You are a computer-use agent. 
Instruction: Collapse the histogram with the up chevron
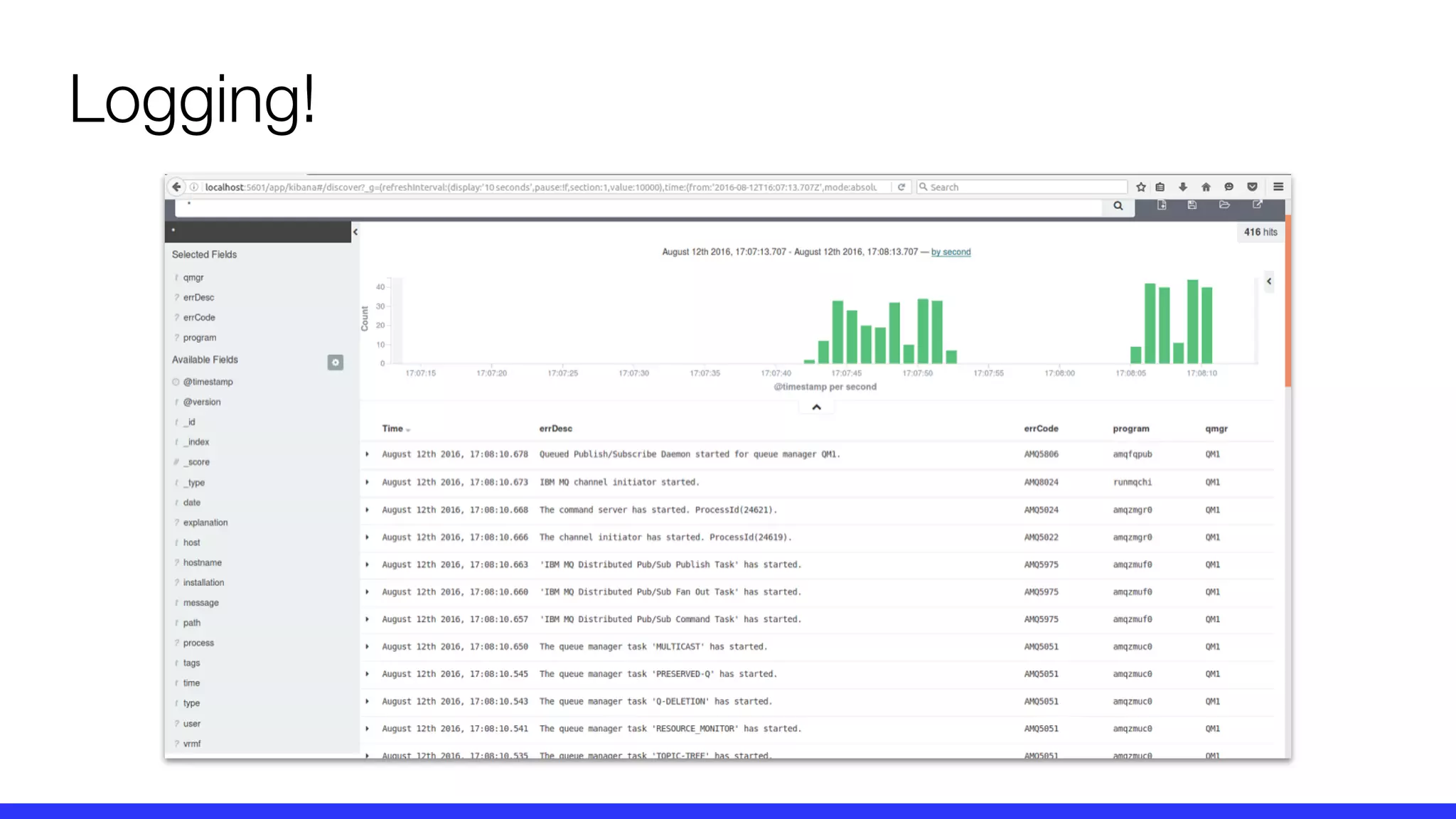coord(816,407)
